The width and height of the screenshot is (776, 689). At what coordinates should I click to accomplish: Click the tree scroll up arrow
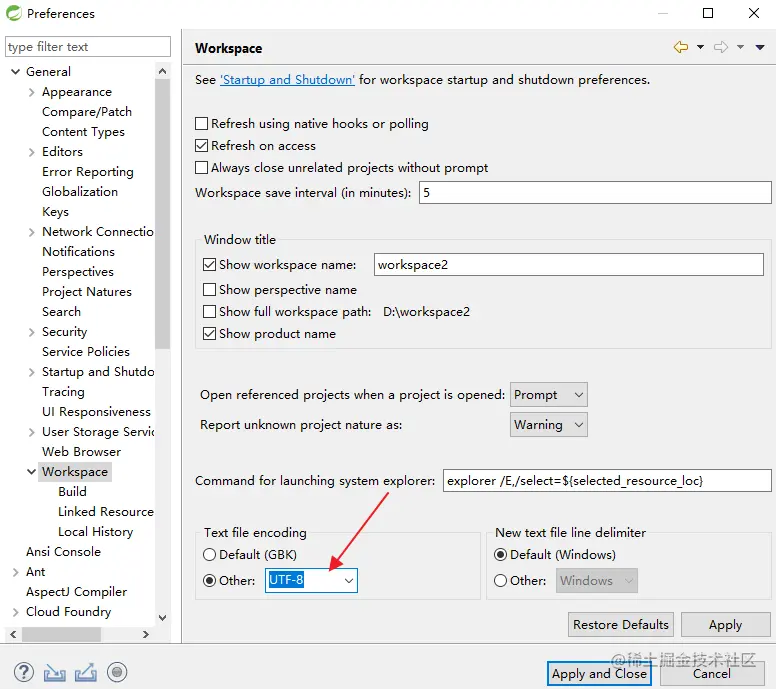click(162, 71)
